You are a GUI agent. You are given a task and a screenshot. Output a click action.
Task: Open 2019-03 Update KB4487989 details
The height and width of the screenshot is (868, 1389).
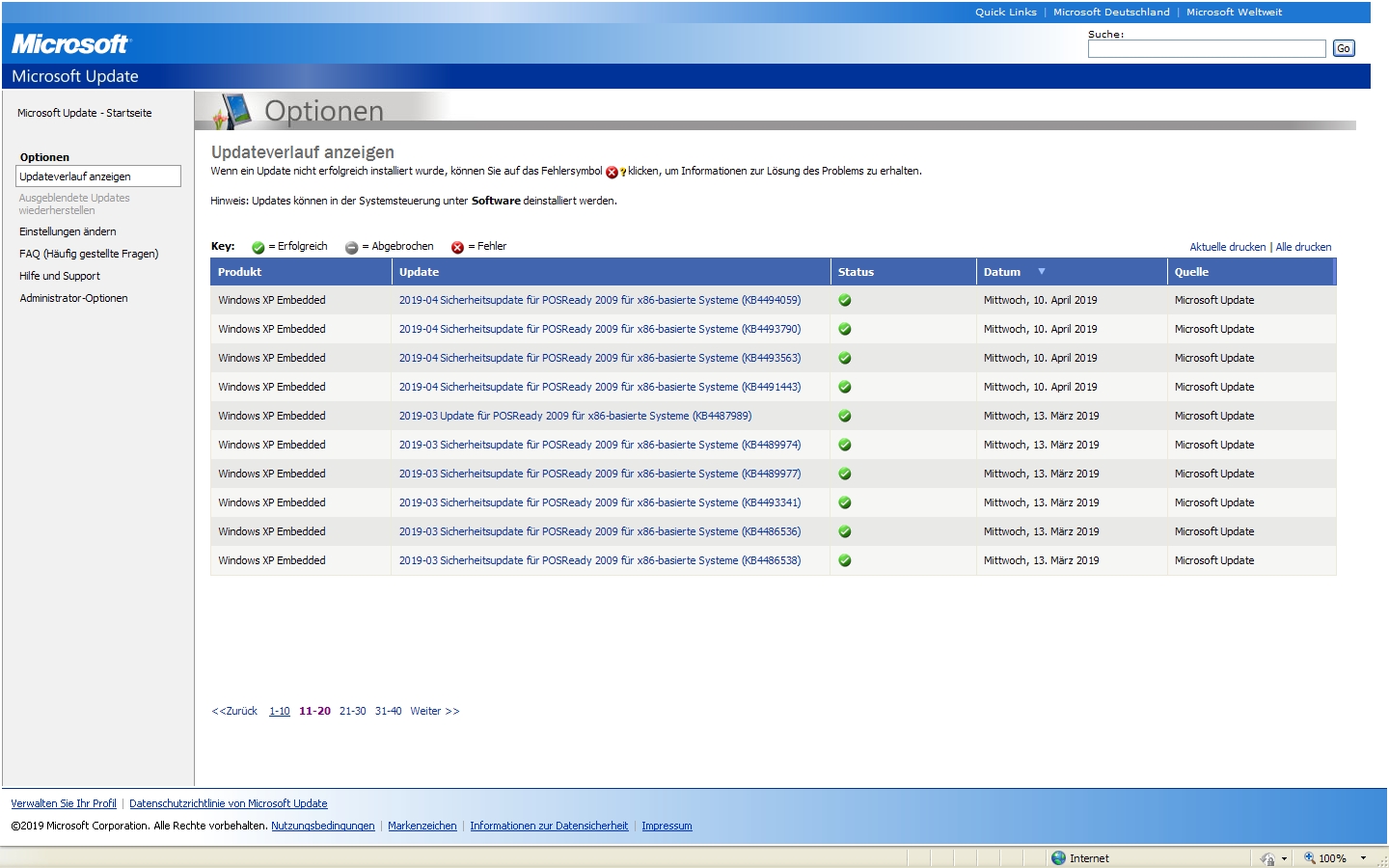point(575,416)
